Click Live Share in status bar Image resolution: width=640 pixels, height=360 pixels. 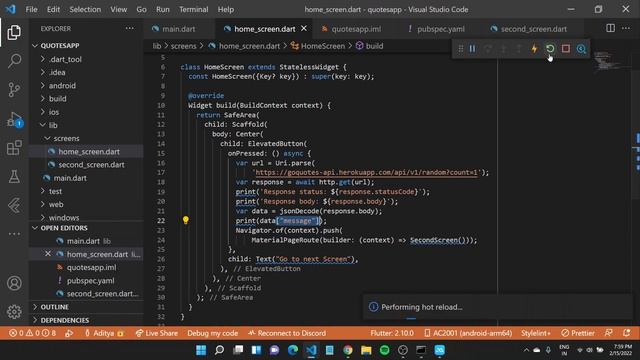pyautogui.click(x=157, y=333)
